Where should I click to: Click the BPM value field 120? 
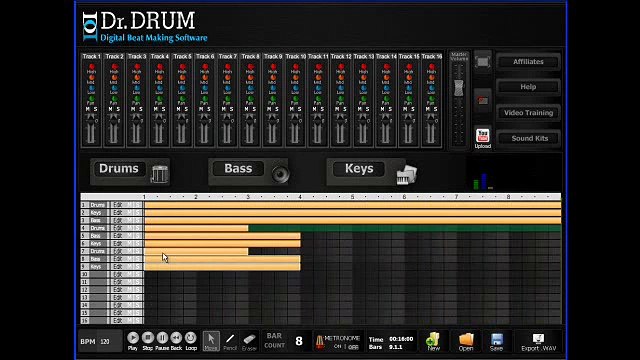pyautogui.click(x=109, y=342)
